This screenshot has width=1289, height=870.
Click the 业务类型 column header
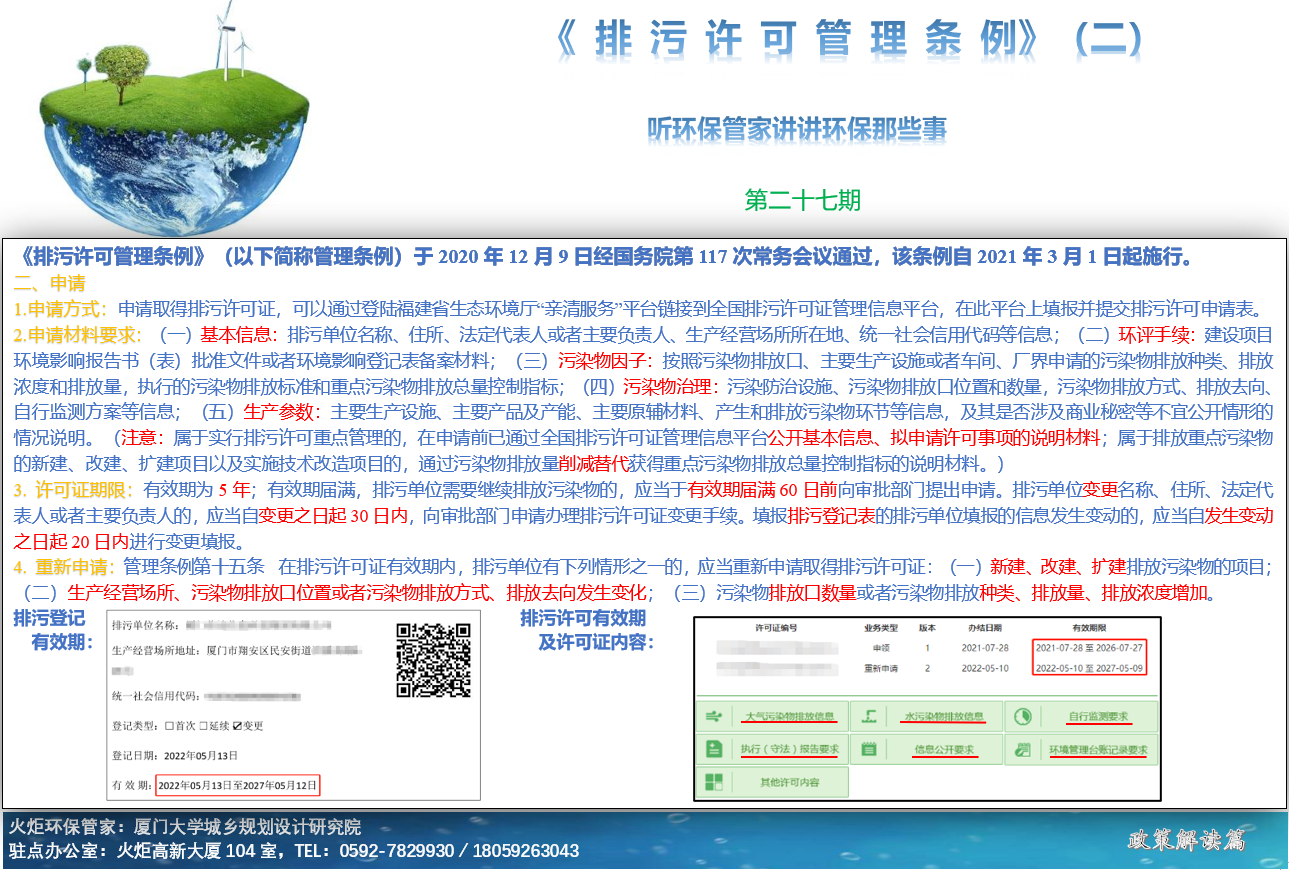[x=880, y=628]
